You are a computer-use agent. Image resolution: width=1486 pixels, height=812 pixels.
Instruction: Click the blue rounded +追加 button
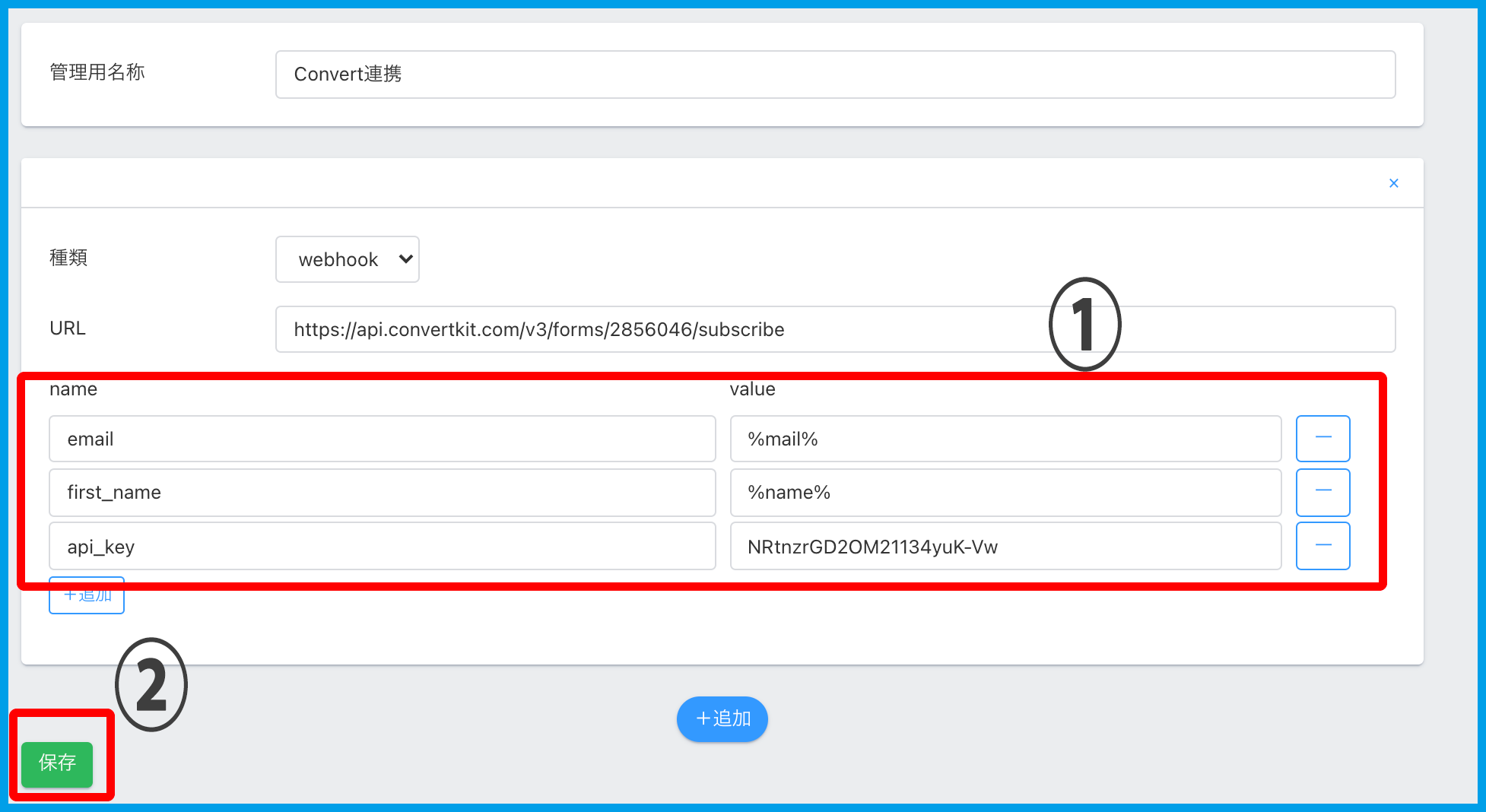[722, 718]
